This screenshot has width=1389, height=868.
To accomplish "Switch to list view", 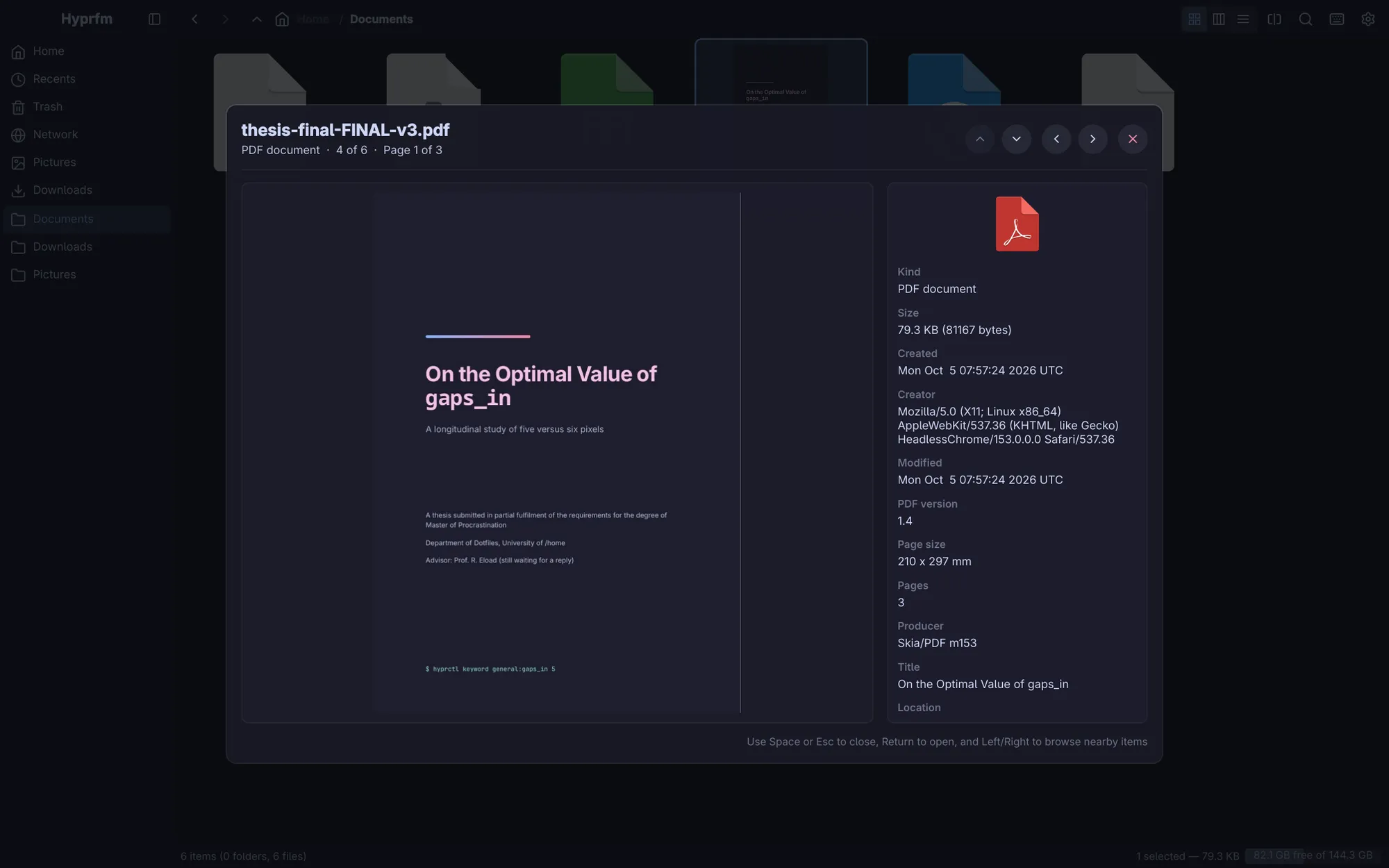I will pyautogui.click(x=1243, y=19).
